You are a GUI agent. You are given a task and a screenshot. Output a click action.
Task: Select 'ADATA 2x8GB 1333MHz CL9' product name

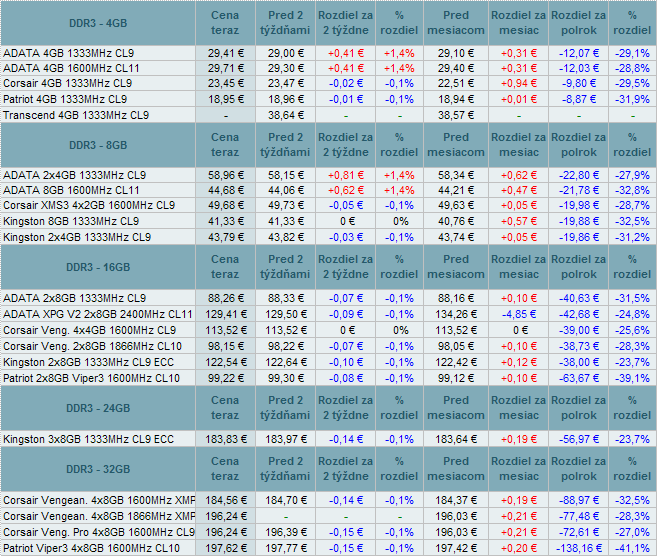pos(75,298)
